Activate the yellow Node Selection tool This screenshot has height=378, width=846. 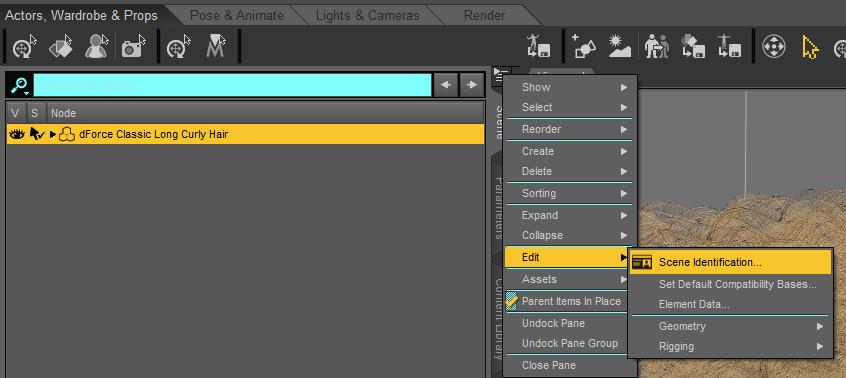pyautogui.click(x=810, y=47)
